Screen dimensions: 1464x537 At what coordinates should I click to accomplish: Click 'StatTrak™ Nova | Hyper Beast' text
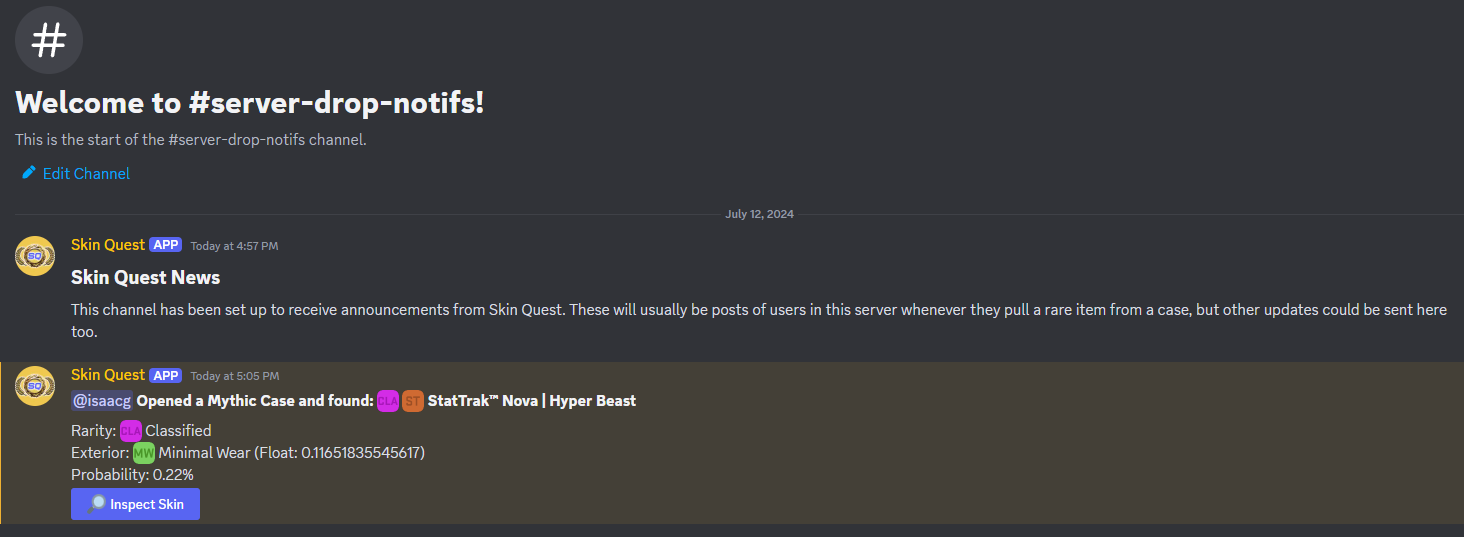(x=532, y=401)
